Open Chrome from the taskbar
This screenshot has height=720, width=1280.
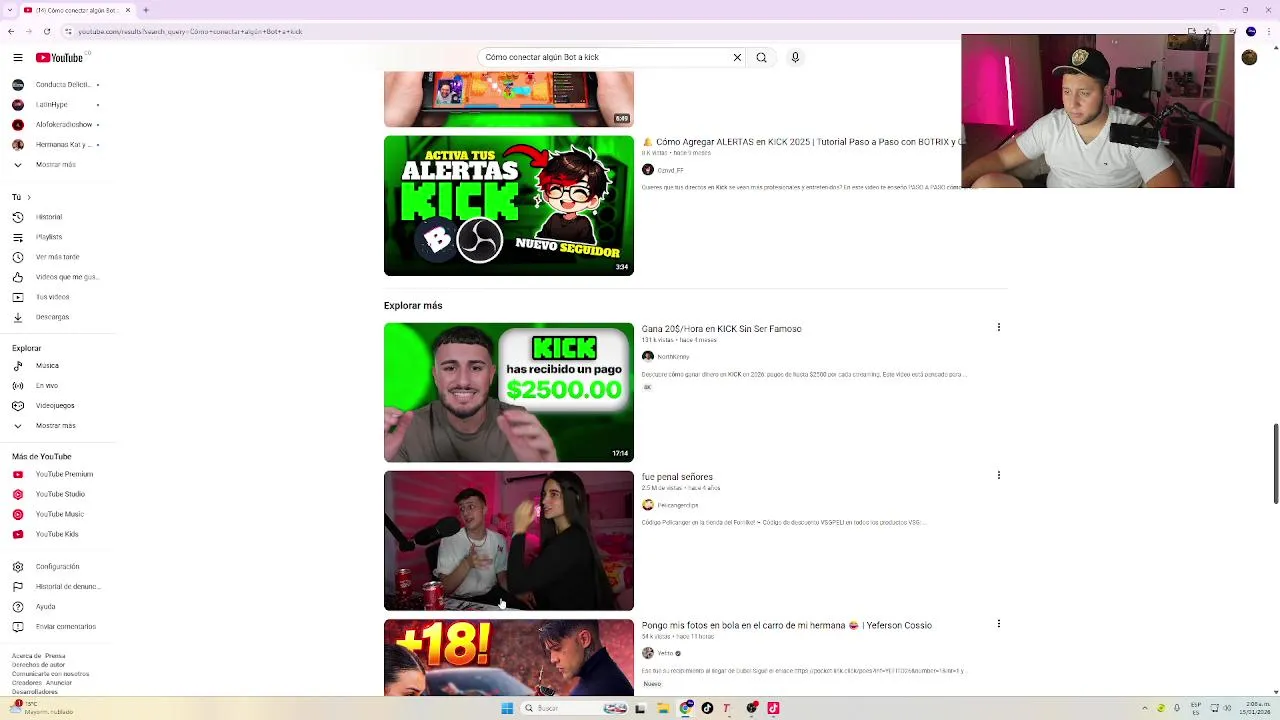(685, 708)
